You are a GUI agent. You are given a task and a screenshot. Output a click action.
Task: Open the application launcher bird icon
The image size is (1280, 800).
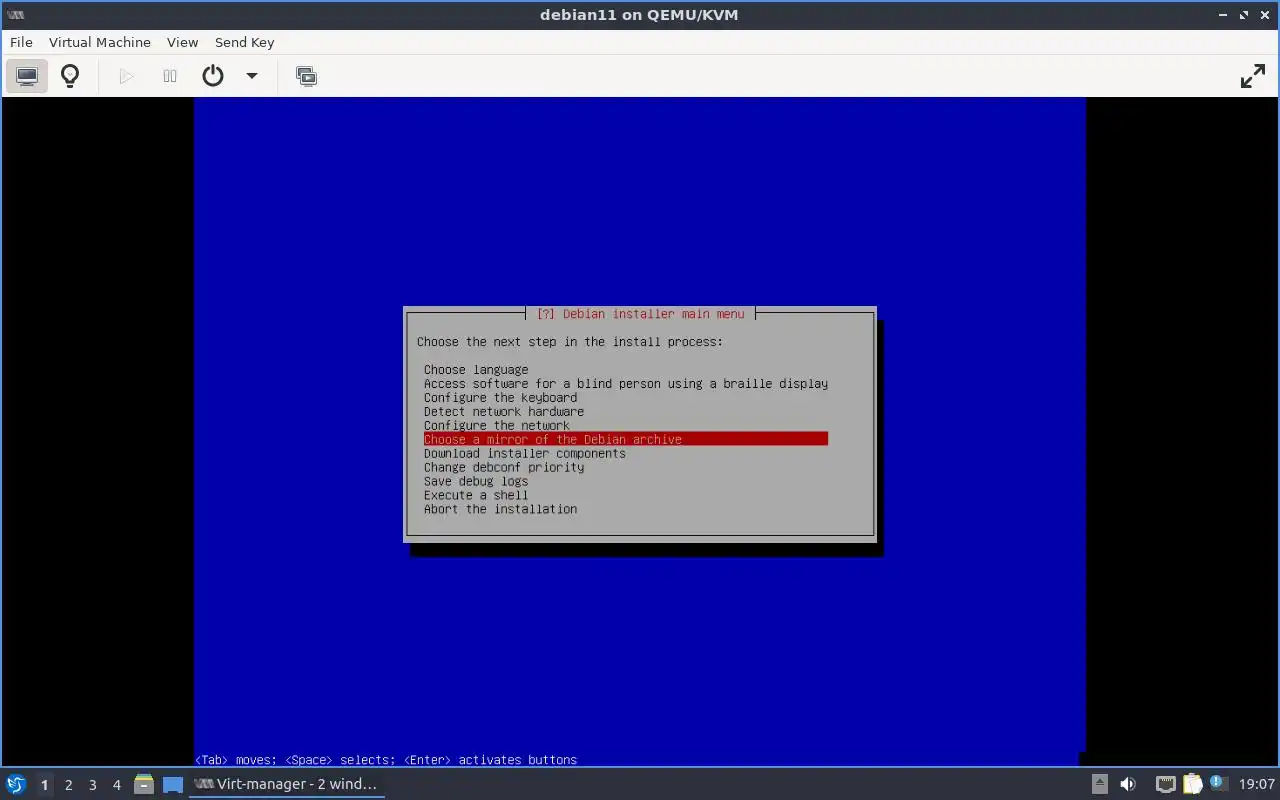coord(16,784)
